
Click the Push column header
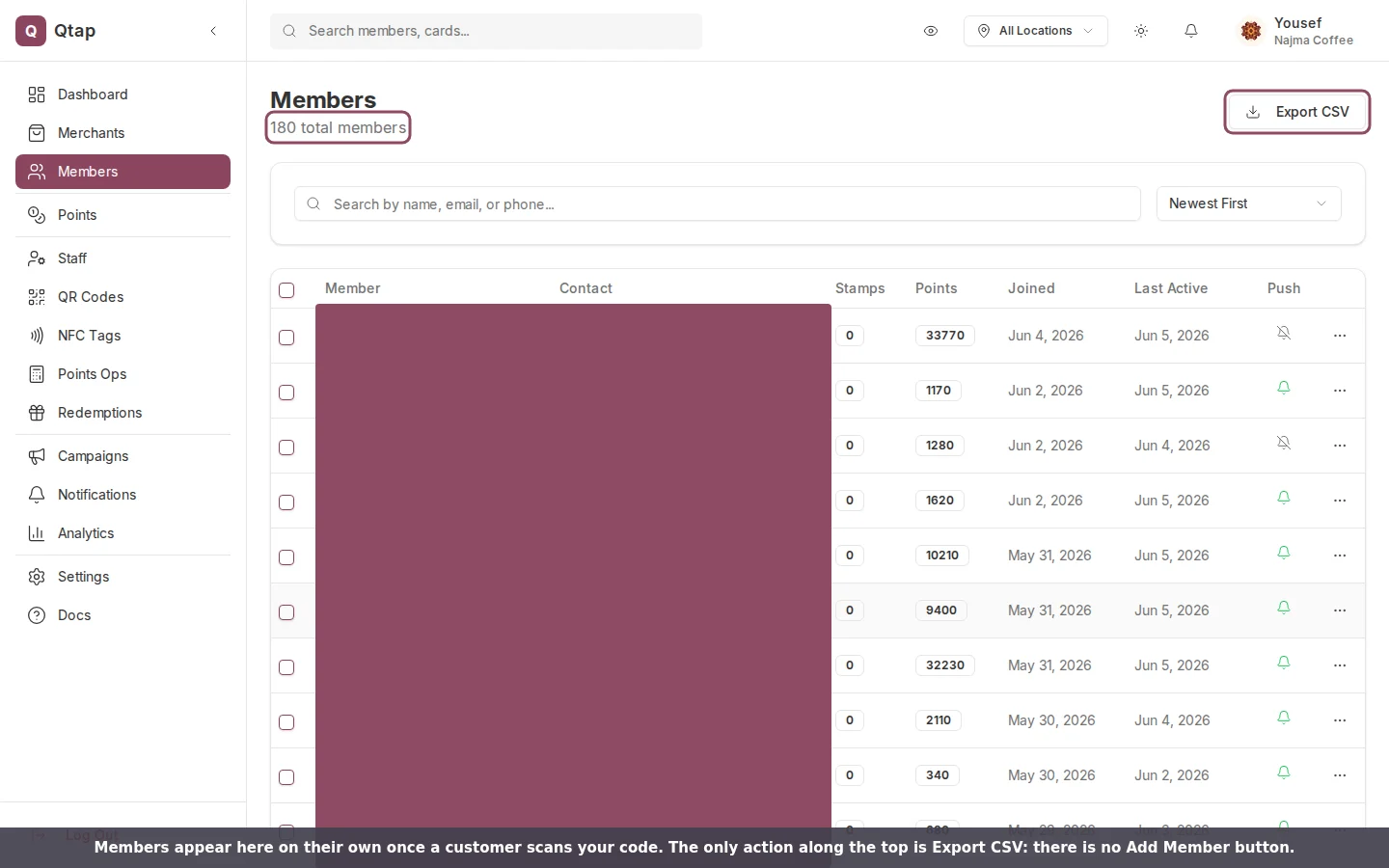click(x=1284, y=288)
